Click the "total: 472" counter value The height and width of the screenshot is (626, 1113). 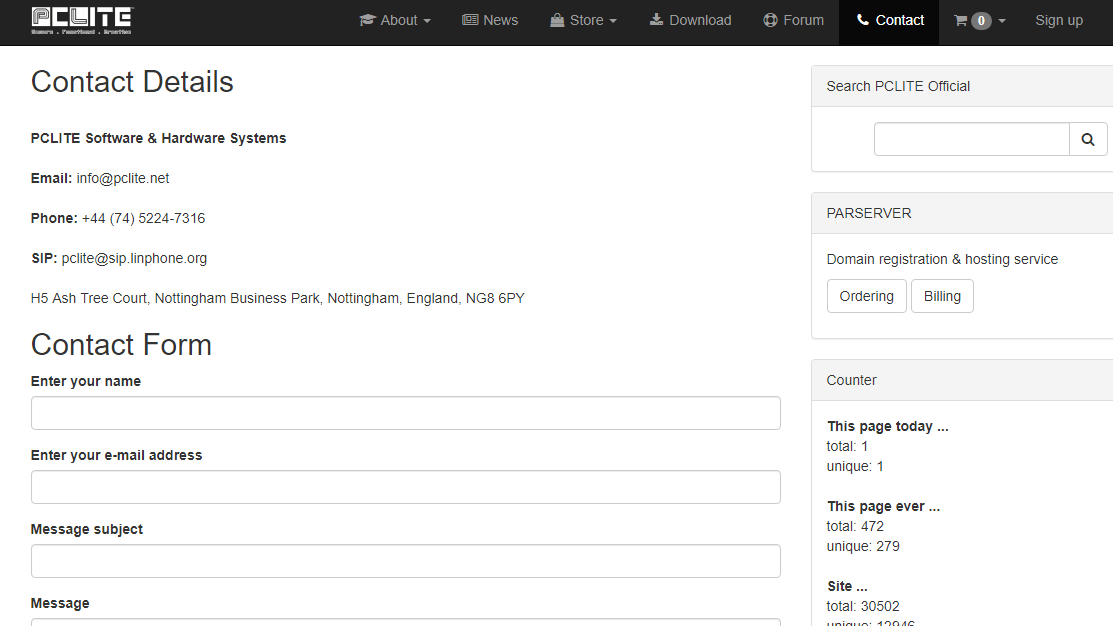pyautogui.click(x=855, y=526)
